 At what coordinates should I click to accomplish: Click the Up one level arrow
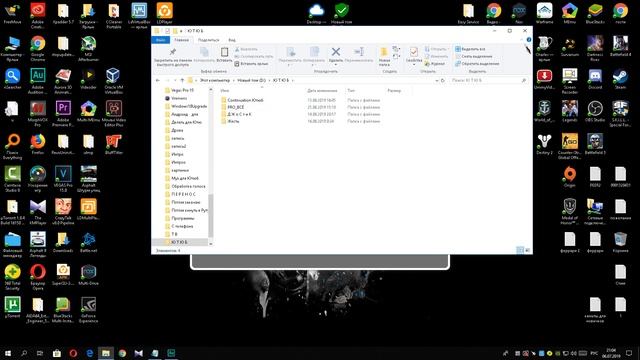click(182, 80)
